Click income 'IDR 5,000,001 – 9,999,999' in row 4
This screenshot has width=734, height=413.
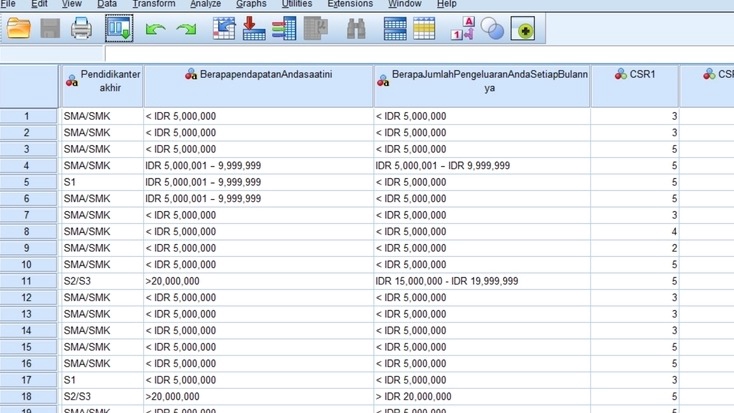pyautogui.click(x=258, y=166)
